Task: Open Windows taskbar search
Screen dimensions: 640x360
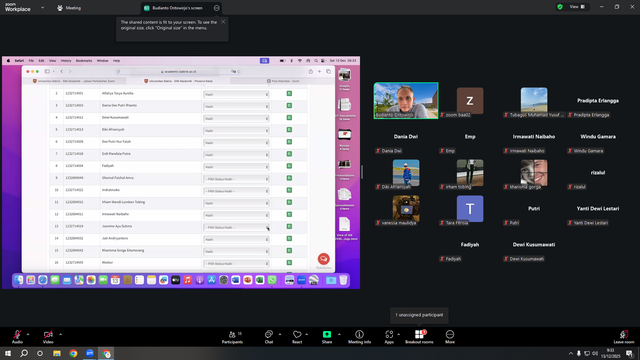Action: click(24, 353)
